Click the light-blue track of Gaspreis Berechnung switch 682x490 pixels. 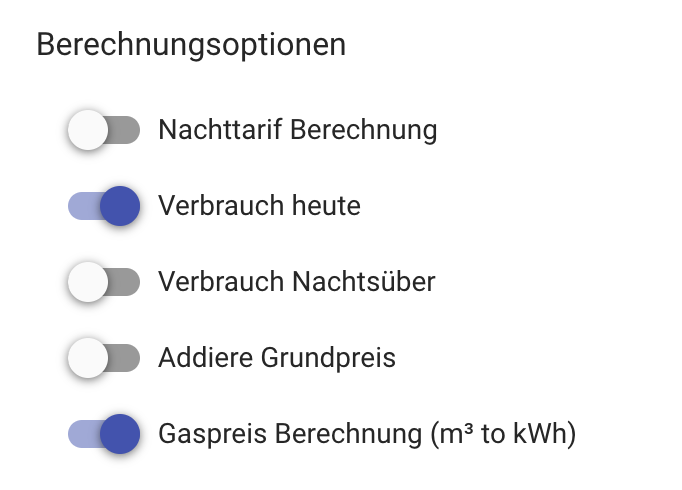80,435
